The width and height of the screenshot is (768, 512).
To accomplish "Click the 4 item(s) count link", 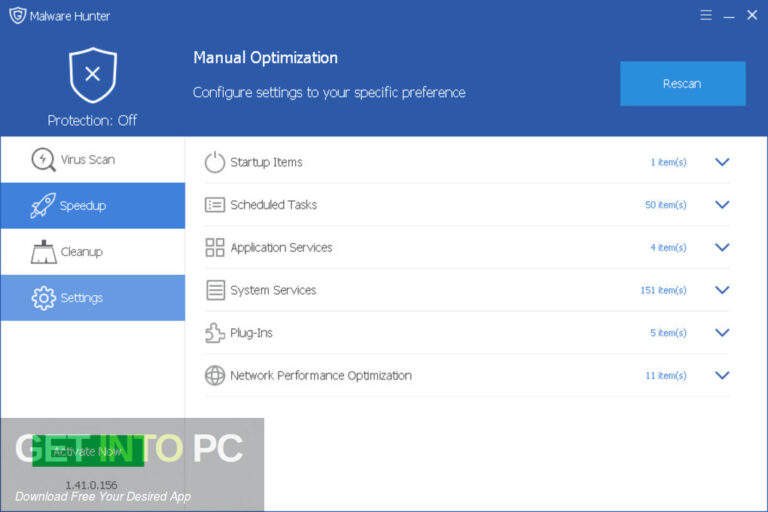I will point(668,247).
